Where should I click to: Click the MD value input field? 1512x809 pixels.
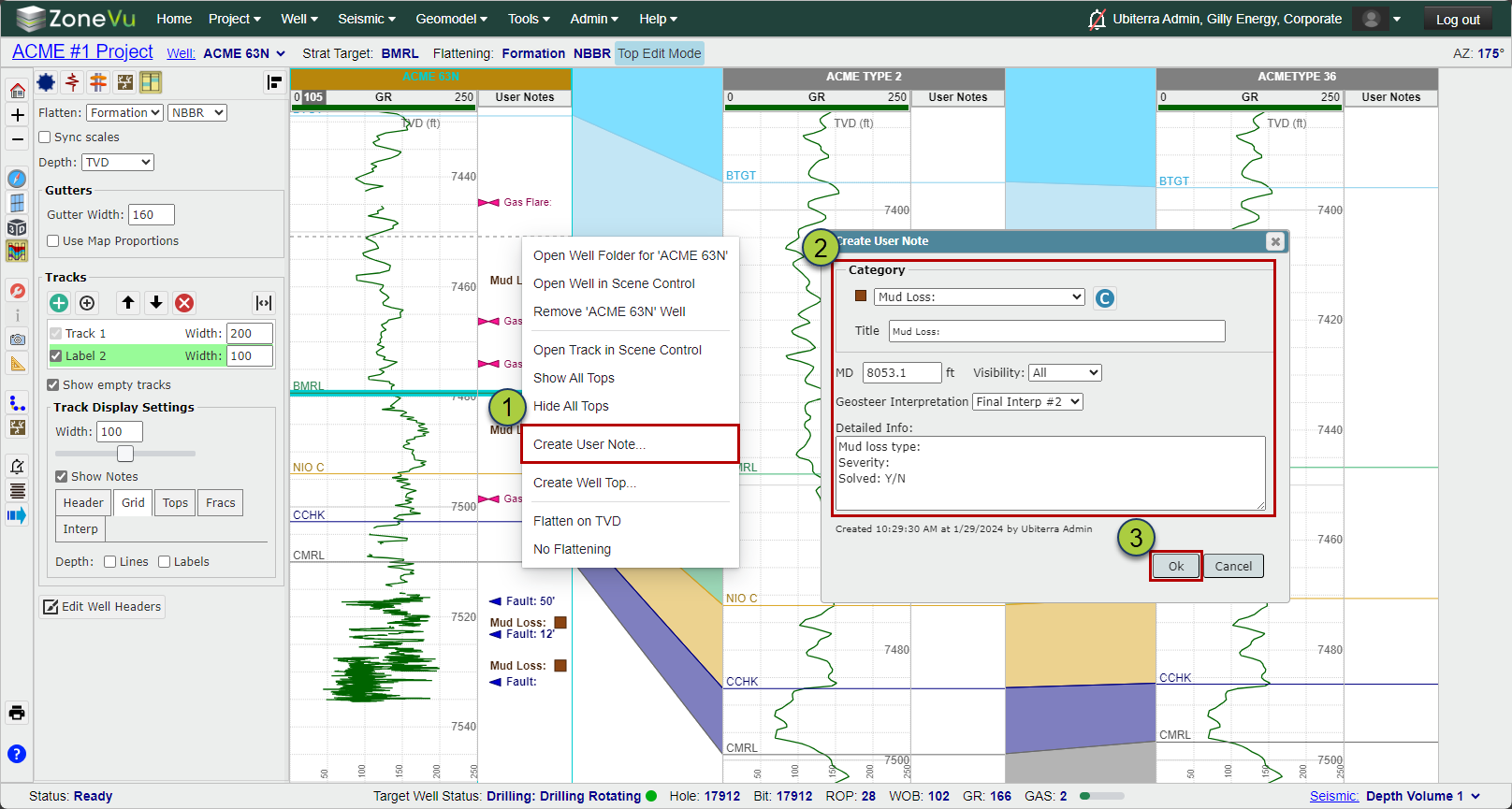902,373
